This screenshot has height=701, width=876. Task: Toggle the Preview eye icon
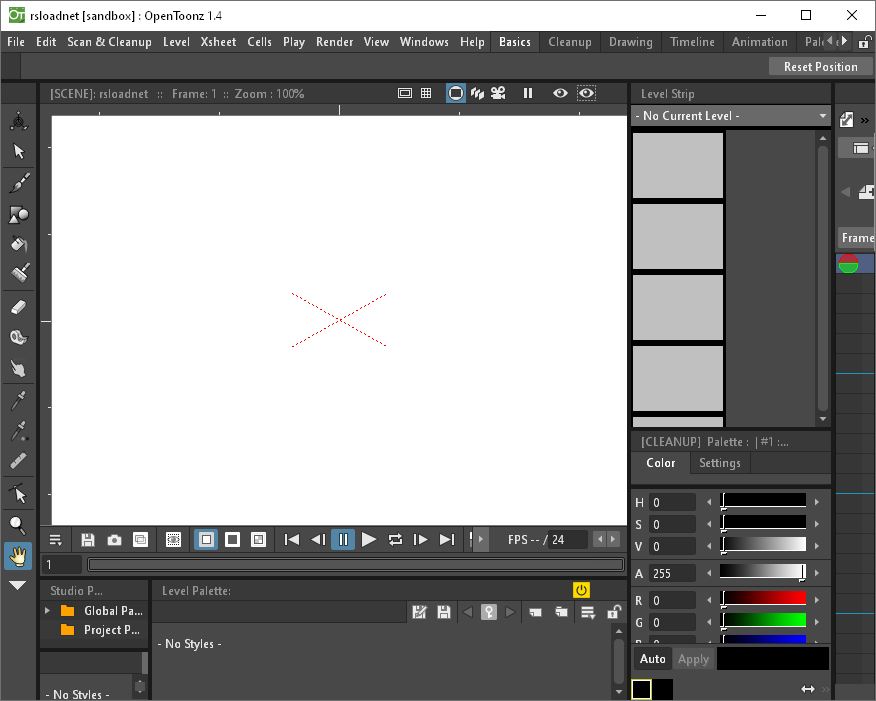tap(560, 93)
